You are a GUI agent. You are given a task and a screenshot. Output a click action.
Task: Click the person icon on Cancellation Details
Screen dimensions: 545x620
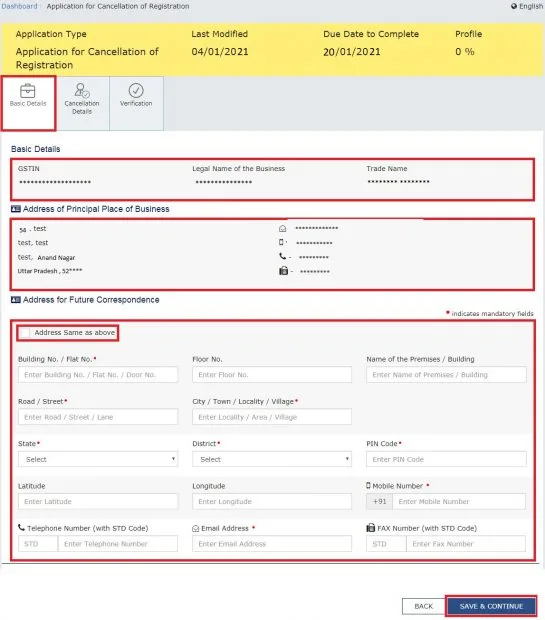point(82,91)
